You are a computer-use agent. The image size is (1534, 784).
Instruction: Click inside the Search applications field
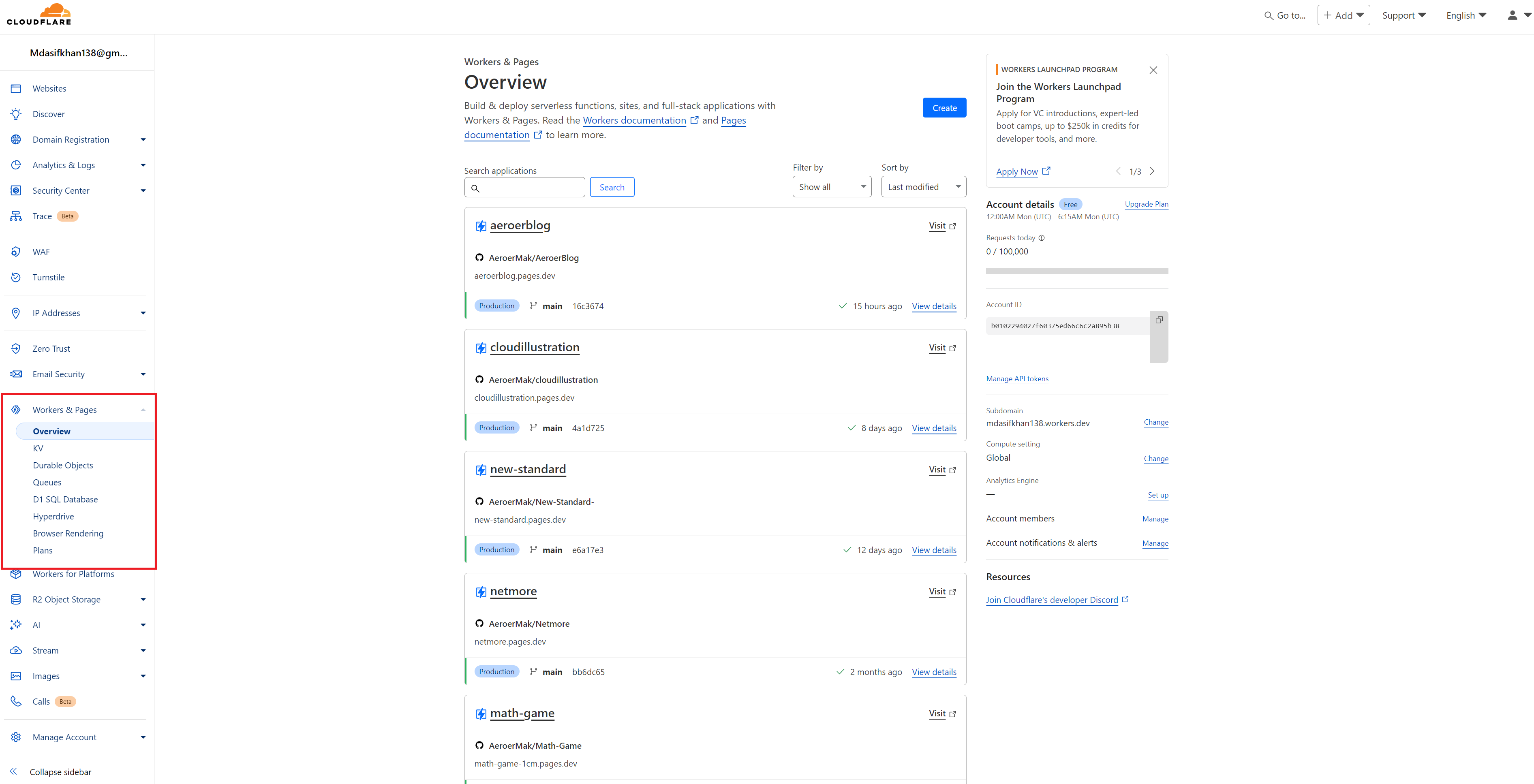click(x=524, y=187)
